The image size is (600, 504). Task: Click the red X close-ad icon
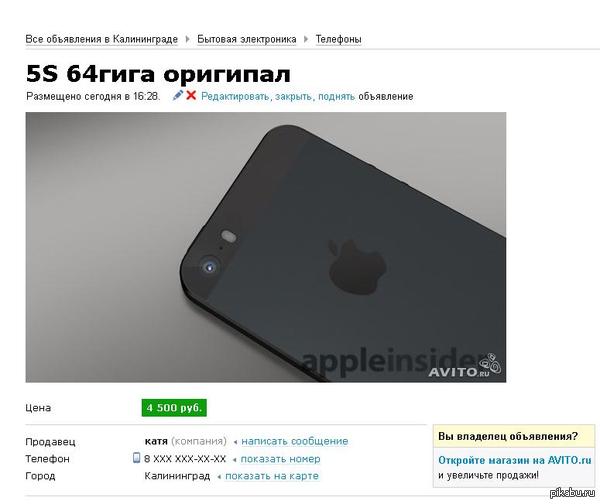click(191, 95)
